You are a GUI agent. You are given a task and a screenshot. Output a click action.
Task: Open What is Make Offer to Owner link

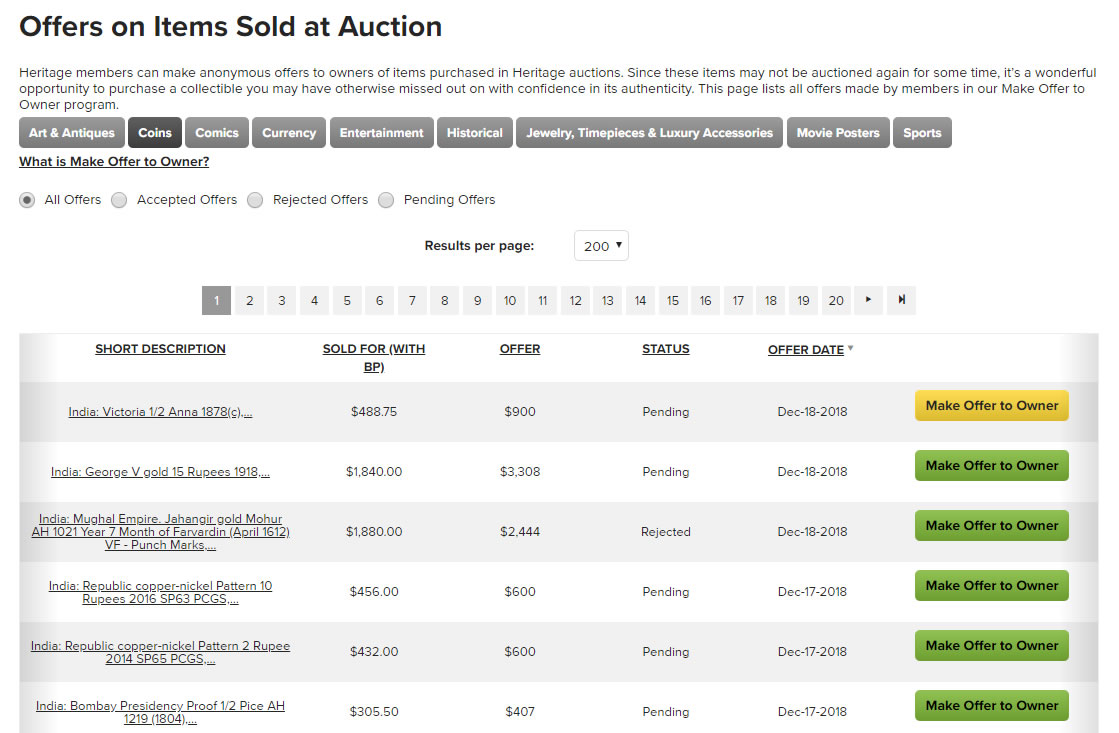(114, 162)
